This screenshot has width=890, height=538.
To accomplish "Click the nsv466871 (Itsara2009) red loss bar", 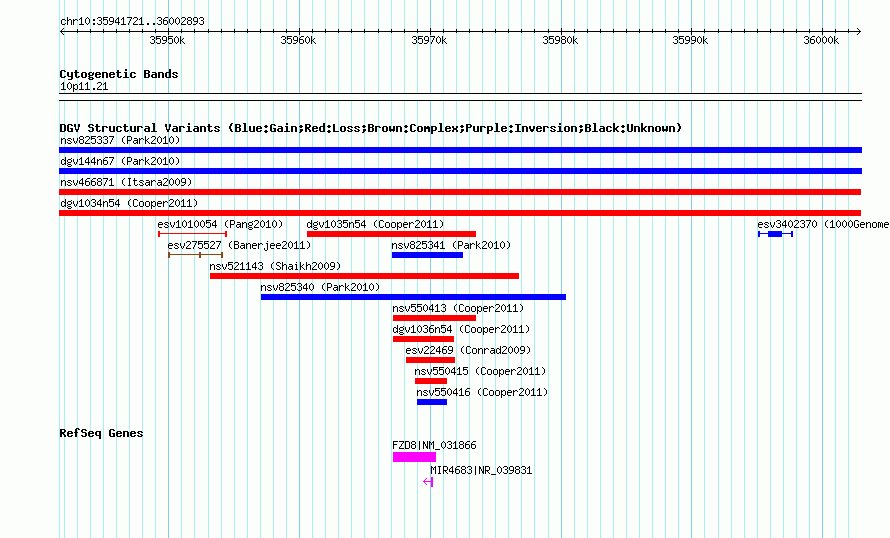I will pyautogui.click(x=460, y=192).
